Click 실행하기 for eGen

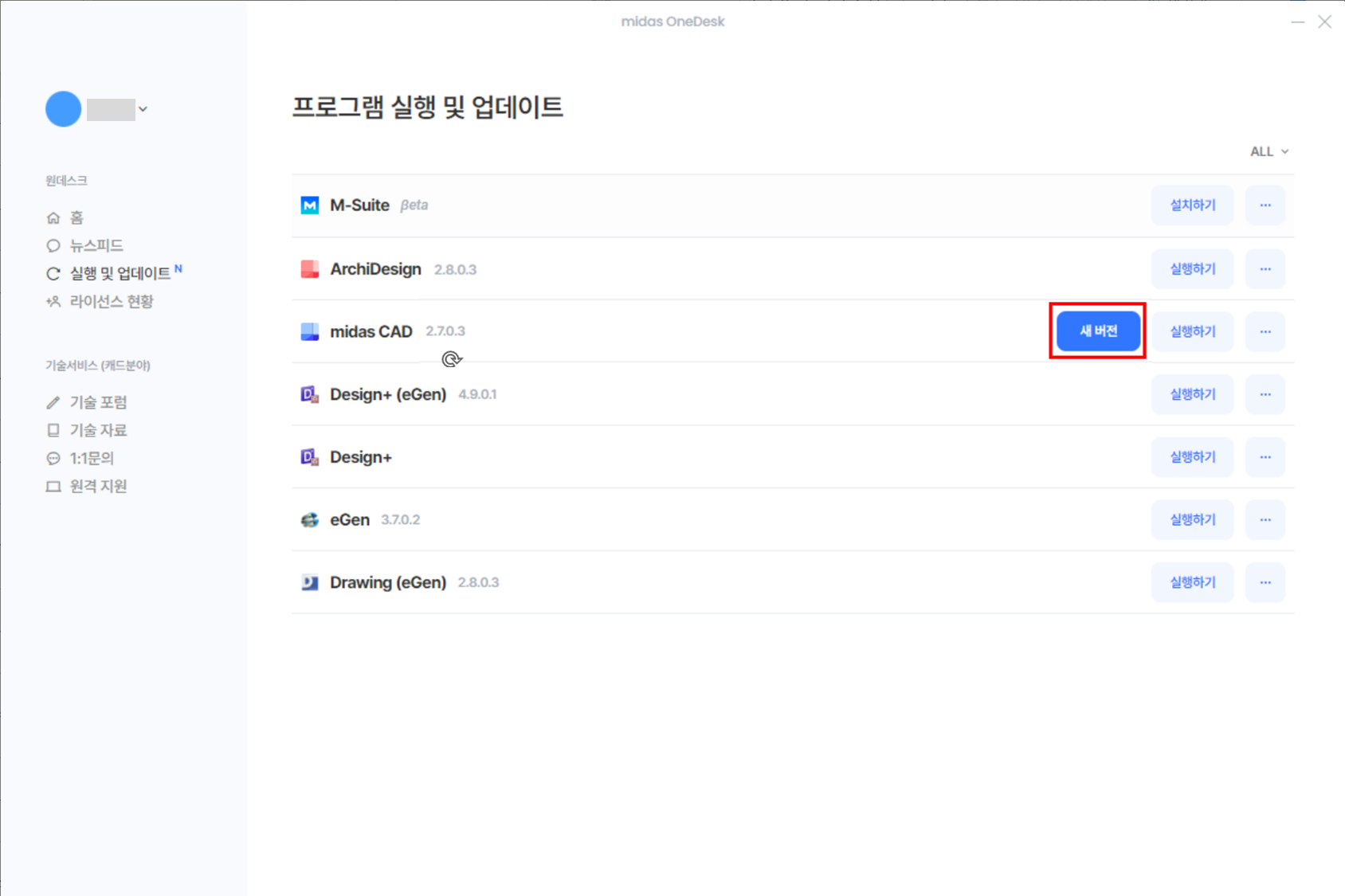coord(1192,520)
